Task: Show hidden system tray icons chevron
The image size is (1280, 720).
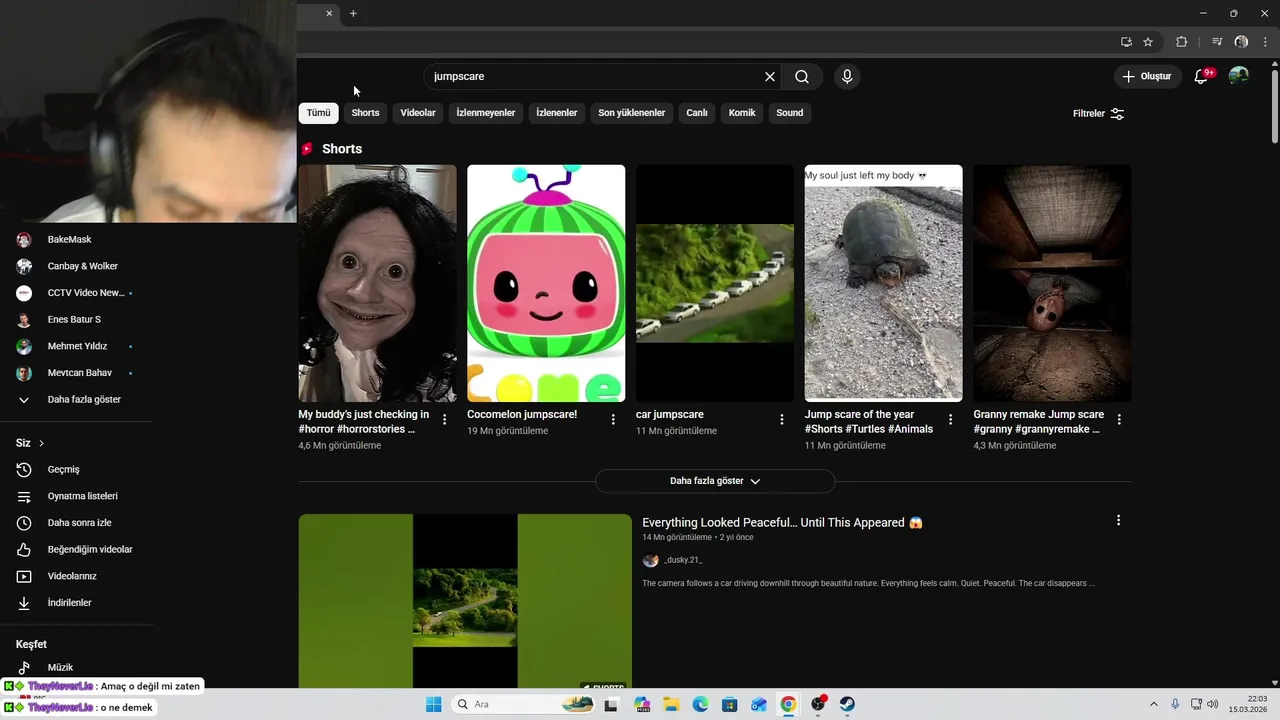Action: [x=1153, y=704]
